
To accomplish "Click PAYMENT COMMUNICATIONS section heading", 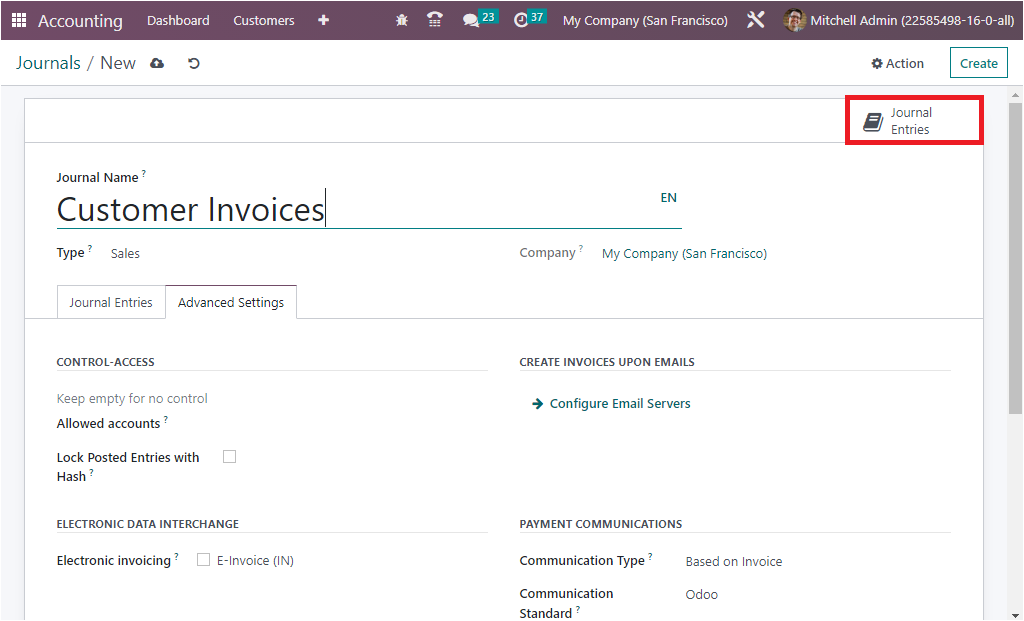I will (601, 524).
